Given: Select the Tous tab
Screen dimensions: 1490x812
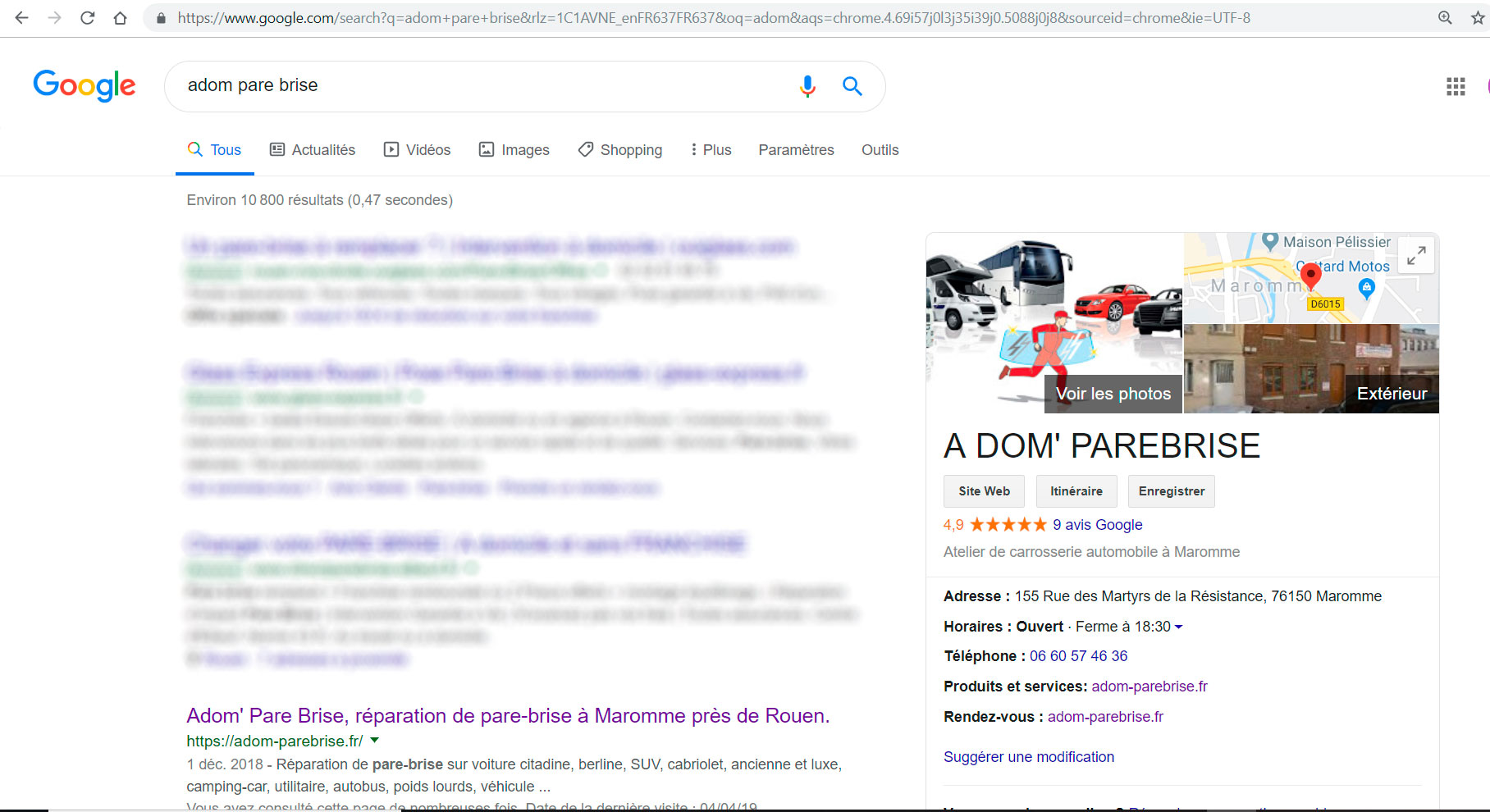Looking at the screenshot, I should [215, 150].
